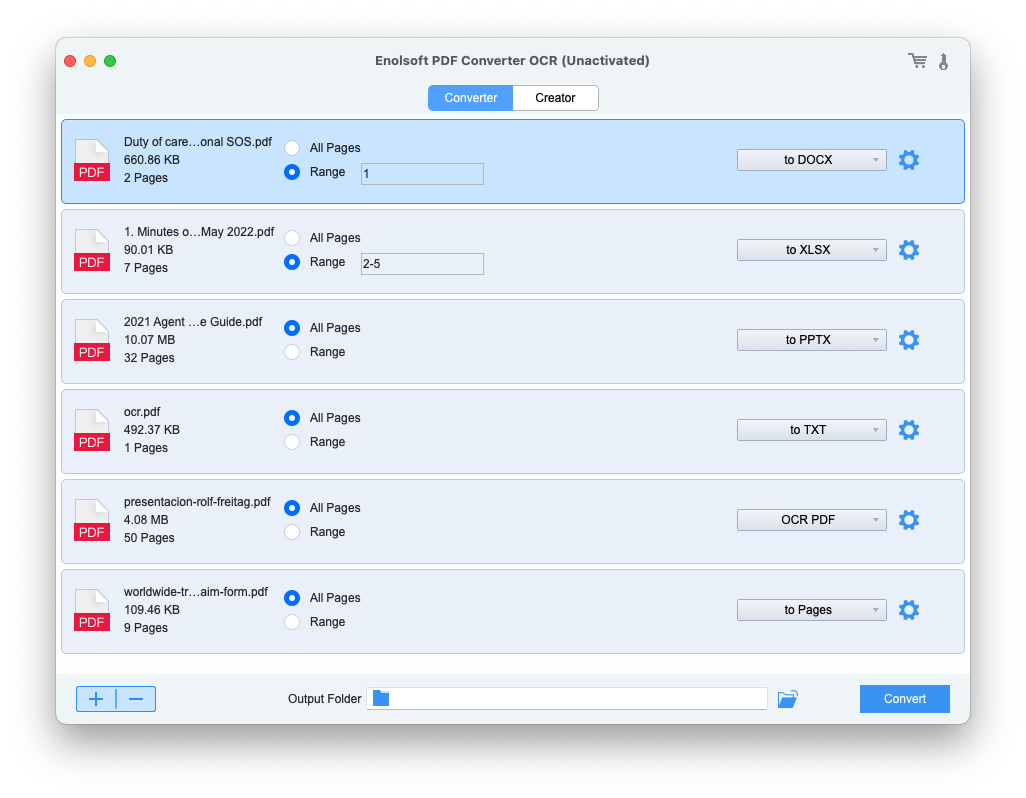
Task: Select the Converter tab
Action: (471, 98)
